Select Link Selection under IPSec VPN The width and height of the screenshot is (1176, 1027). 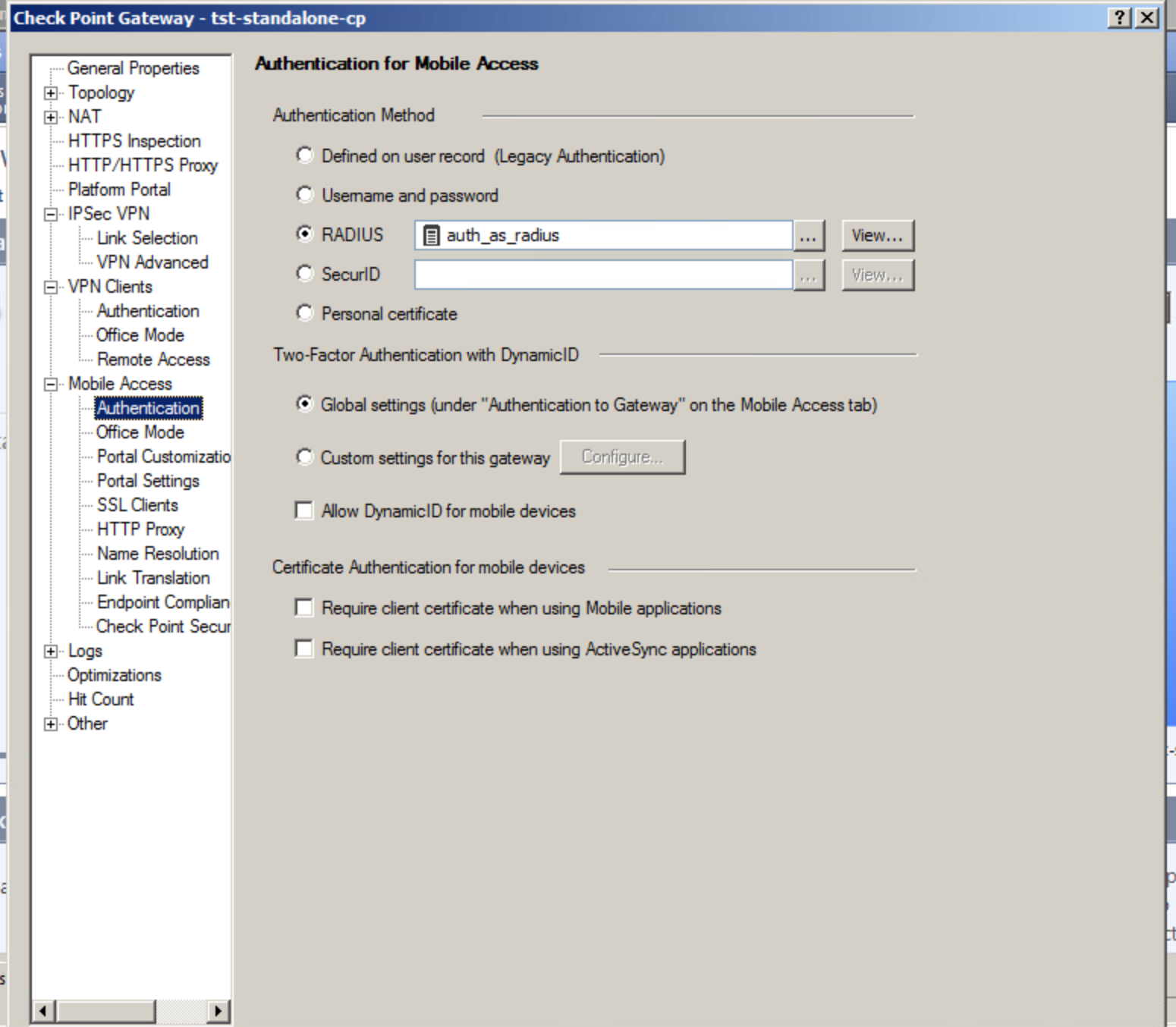point(147,238)
